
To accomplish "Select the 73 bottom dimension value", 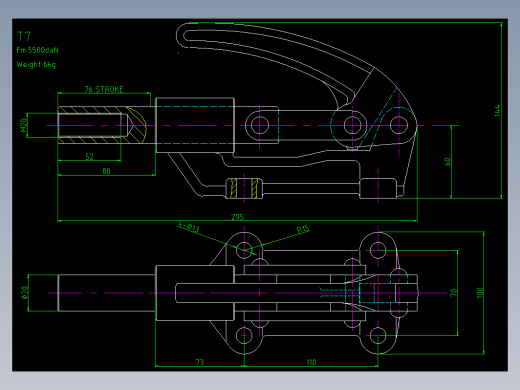I will pyautogui.click(x=200, y=362).
